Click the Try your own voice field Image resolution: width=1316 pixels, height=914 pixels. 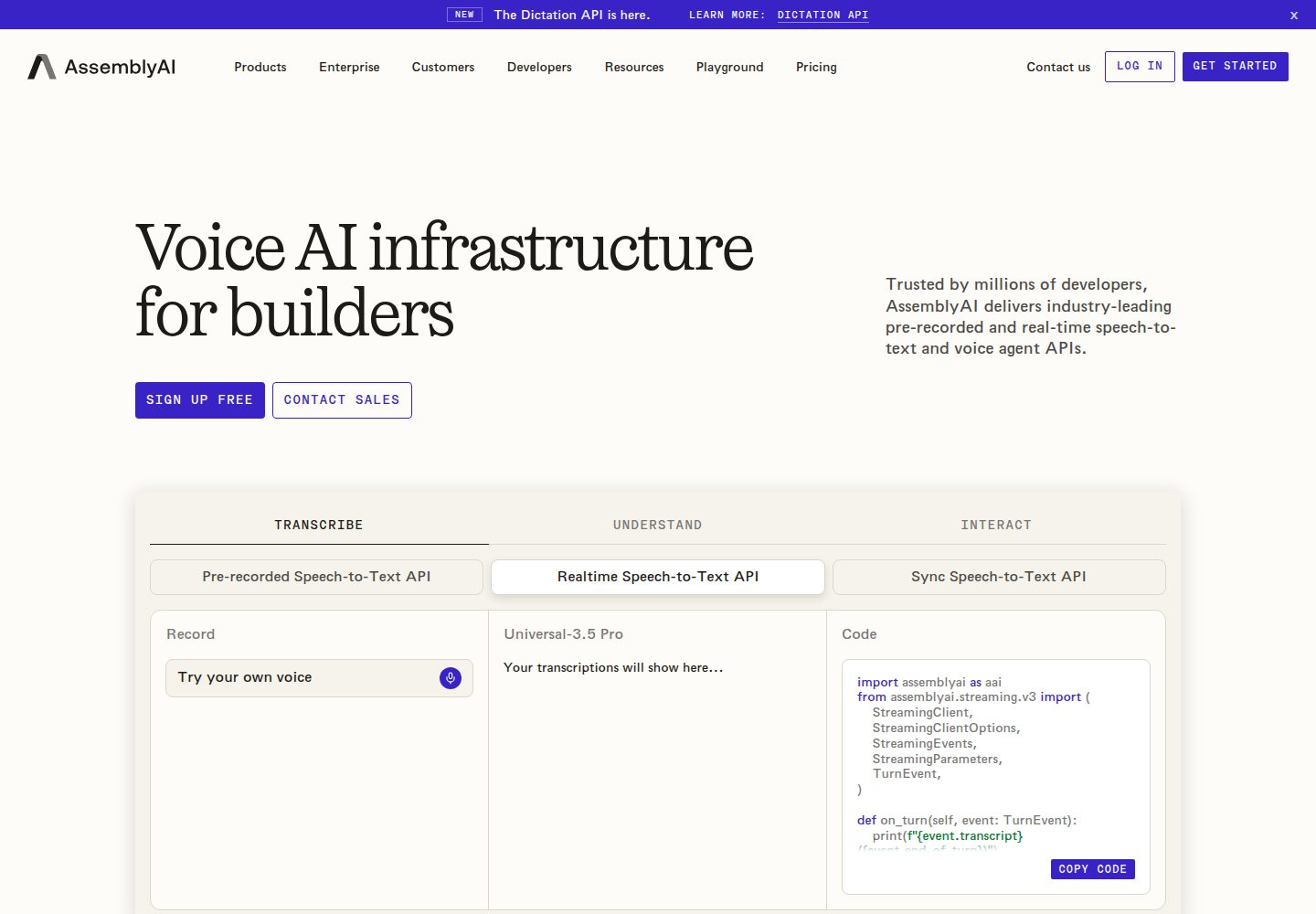coord(319,678)
